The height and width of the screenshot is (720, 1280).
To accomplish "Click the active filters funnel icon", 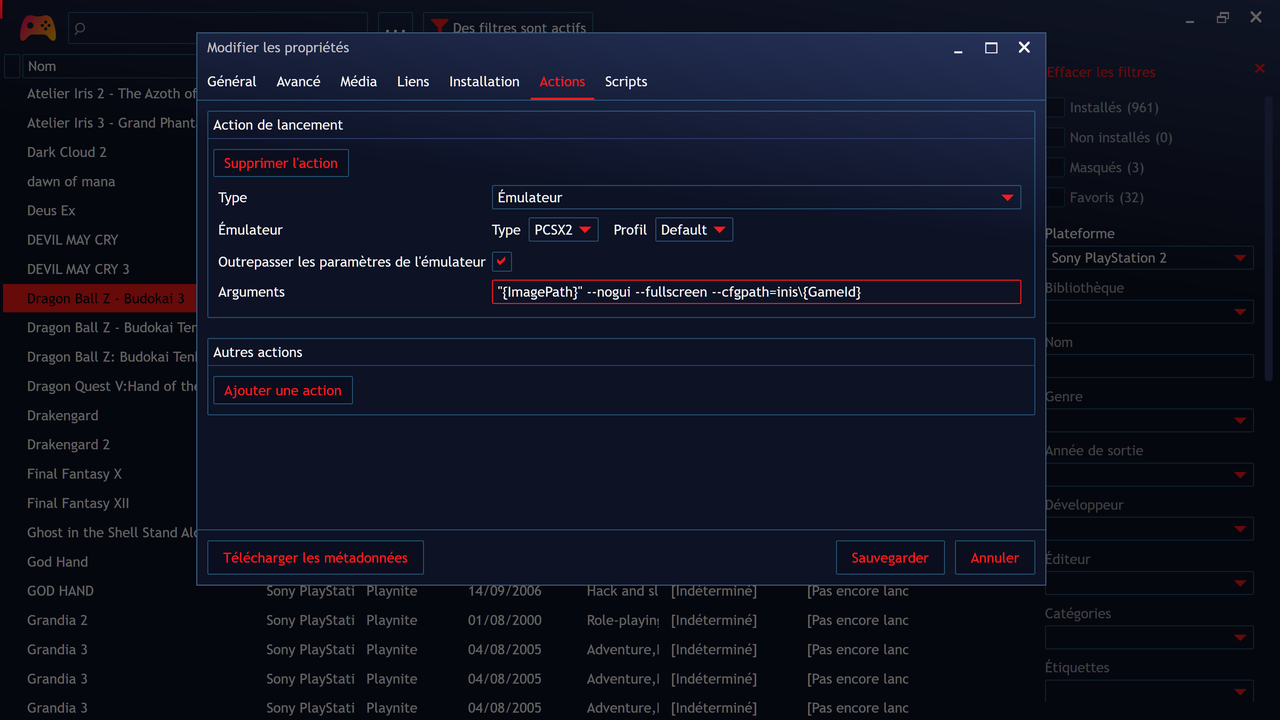I will tap(438, 27).
